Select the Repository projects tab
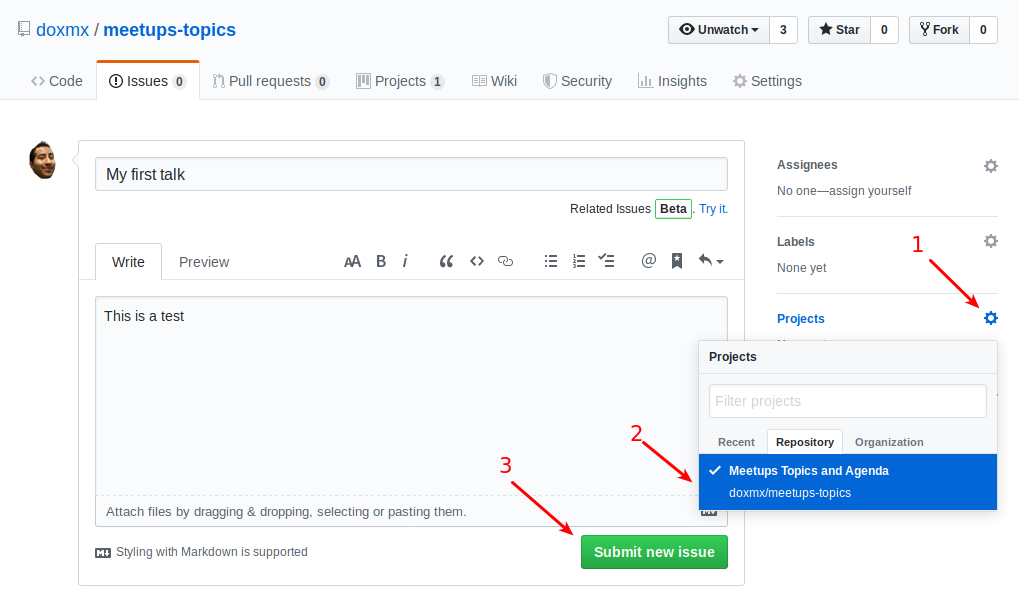The width and height of the screenshot is (1019, 602). tap(805, 442)
